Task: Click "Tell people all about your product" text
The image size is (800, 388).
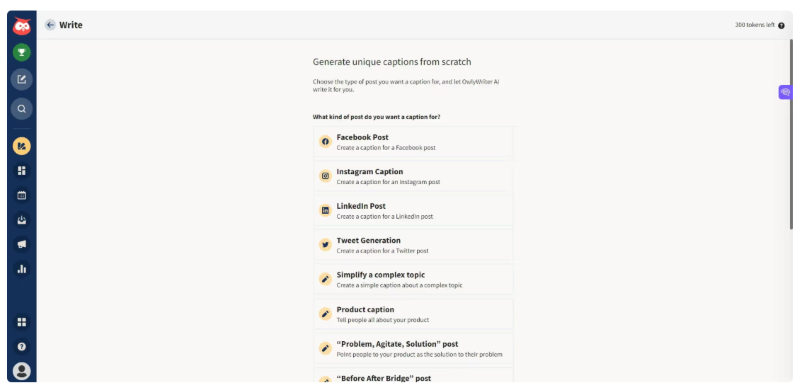Action: pyautogui.click(x=383, y=320)
